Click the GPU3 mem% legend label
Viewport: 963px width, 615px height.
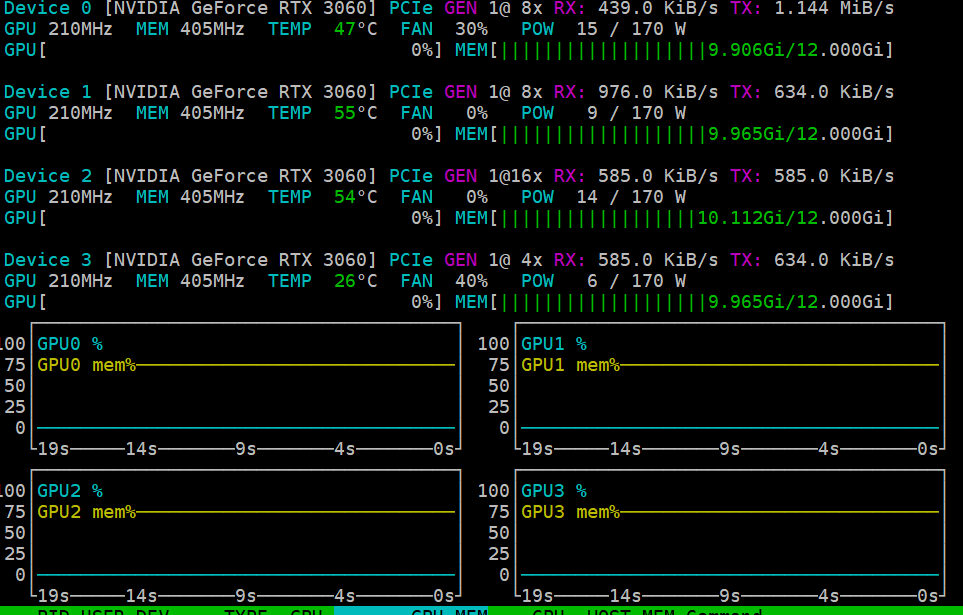[571, 512]
